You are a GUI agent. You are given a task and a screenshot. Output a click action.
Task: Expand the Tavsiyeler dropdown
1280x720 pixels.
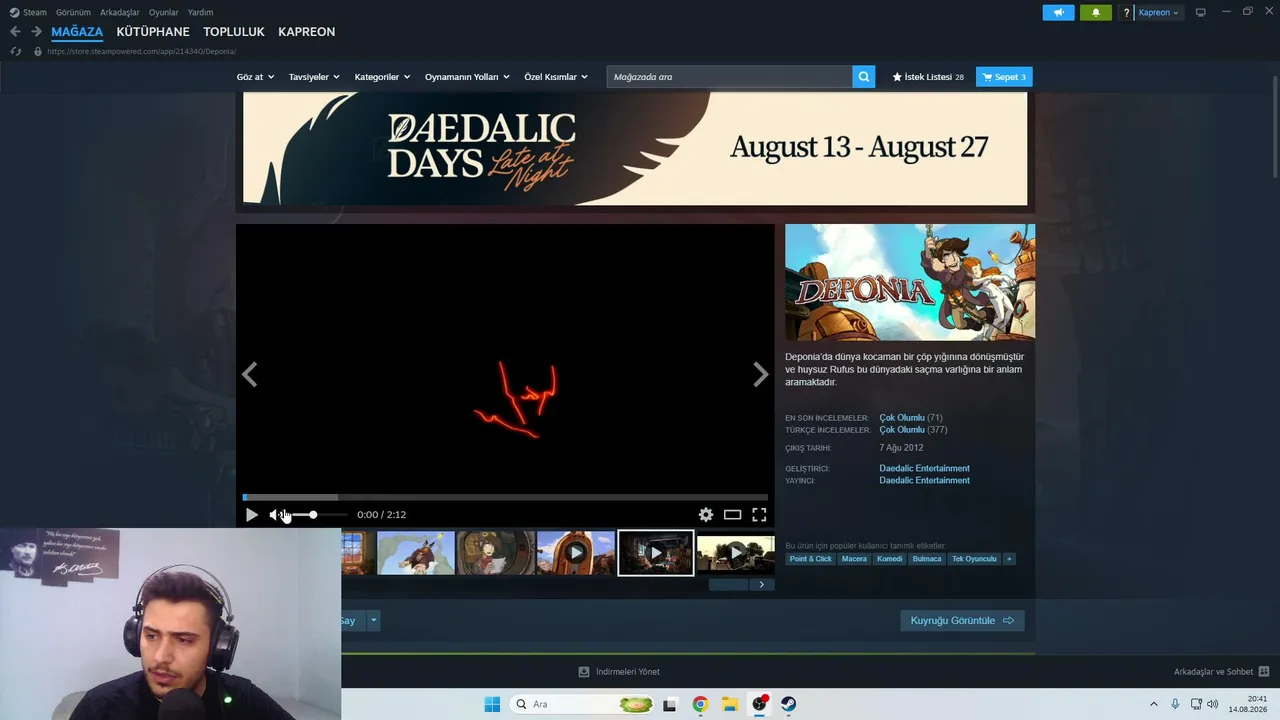[x=314, y=77]
